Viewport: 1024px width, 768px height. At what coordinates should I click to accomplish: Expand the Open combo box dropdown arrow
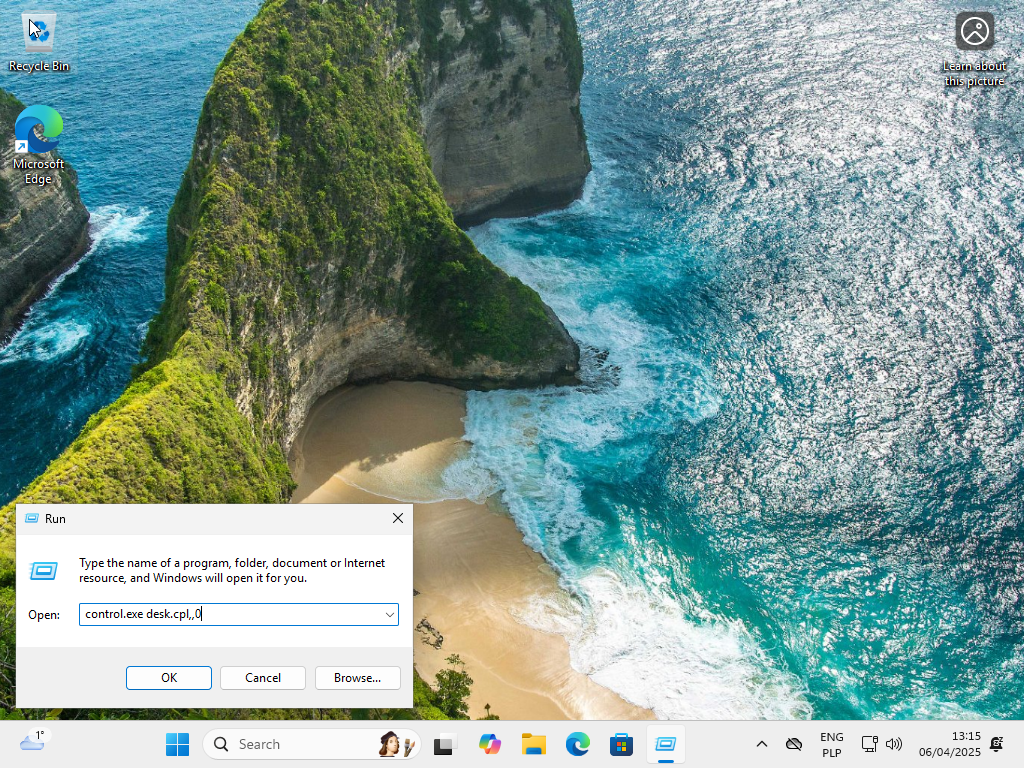pos(389,614)
